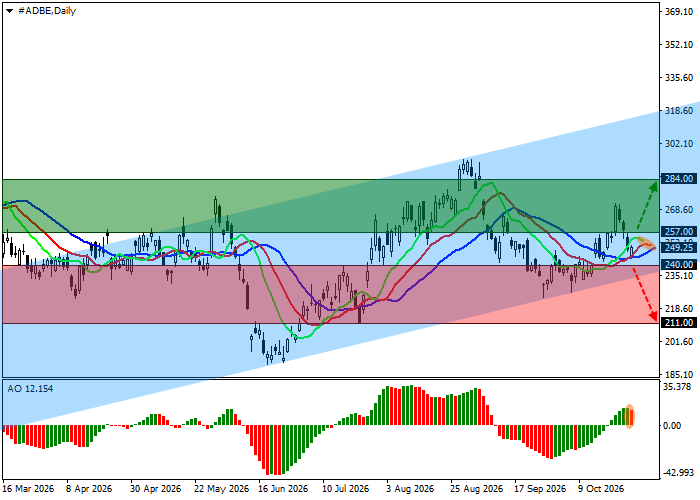The height and width of the screenshot is (500, 700).
Task: Open the #ADBE chart dropdown triangle
Action: [9, 11]
